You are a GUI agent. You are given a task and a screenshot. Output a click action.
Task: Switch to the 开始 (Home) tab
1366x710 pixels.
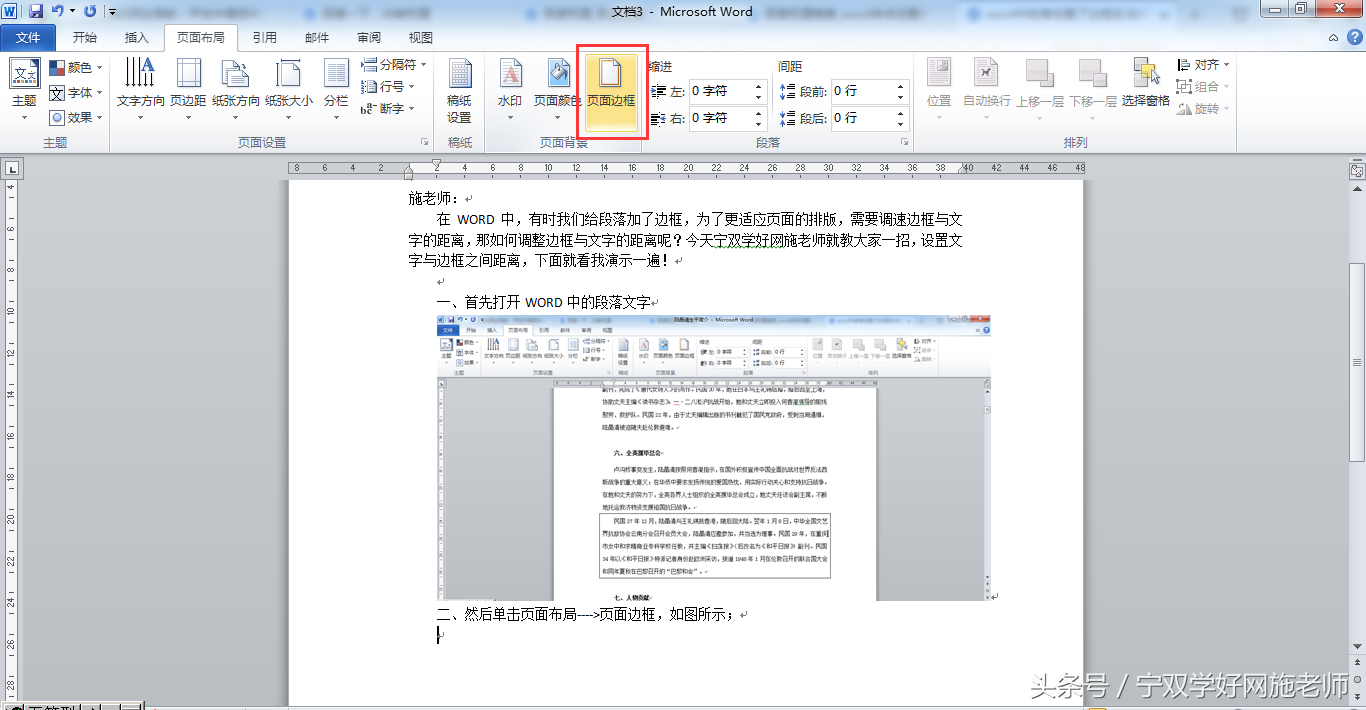tap(85, 38)
